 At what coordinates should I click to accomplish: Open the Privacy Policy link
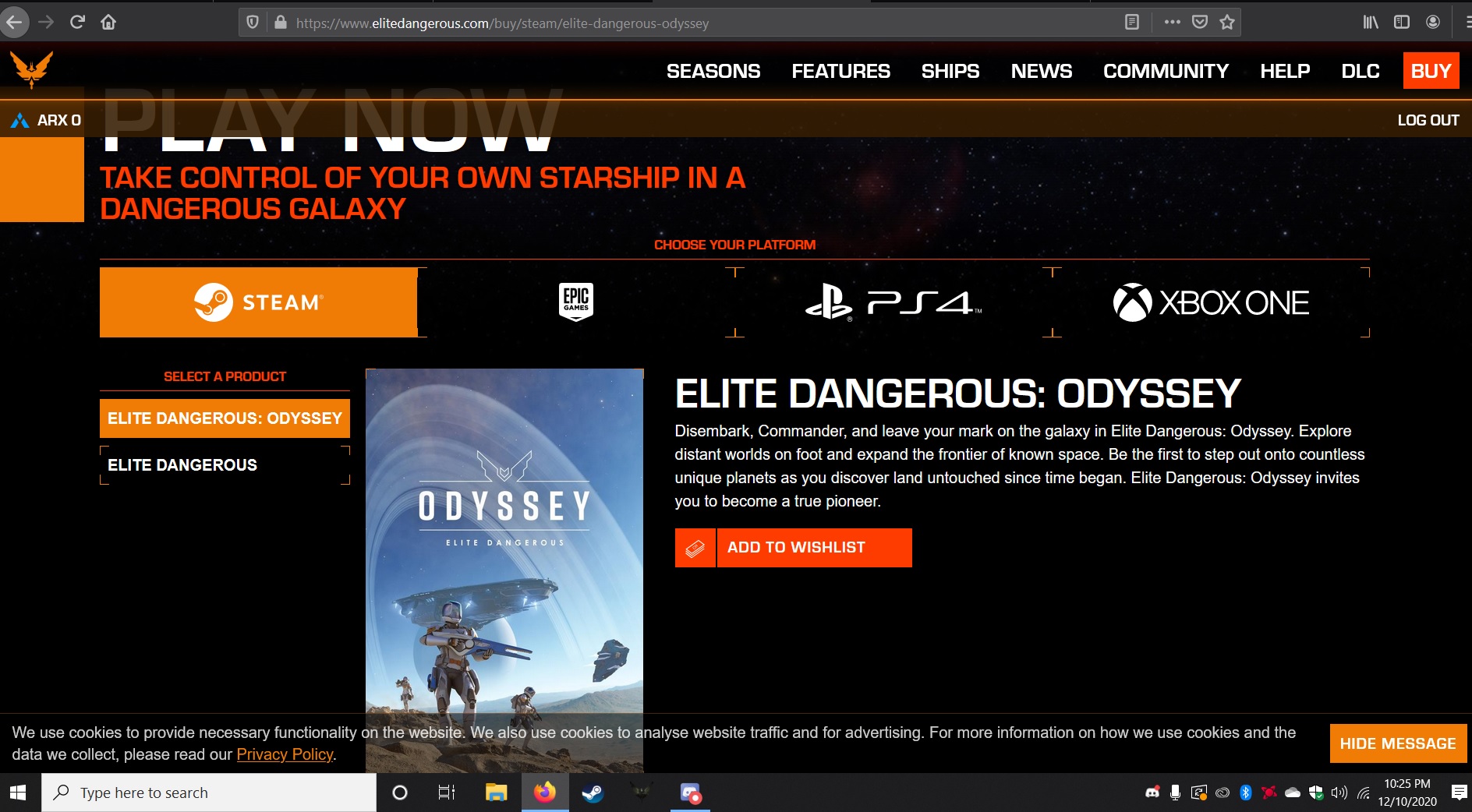pyautogui.click(x=285, y=754)
